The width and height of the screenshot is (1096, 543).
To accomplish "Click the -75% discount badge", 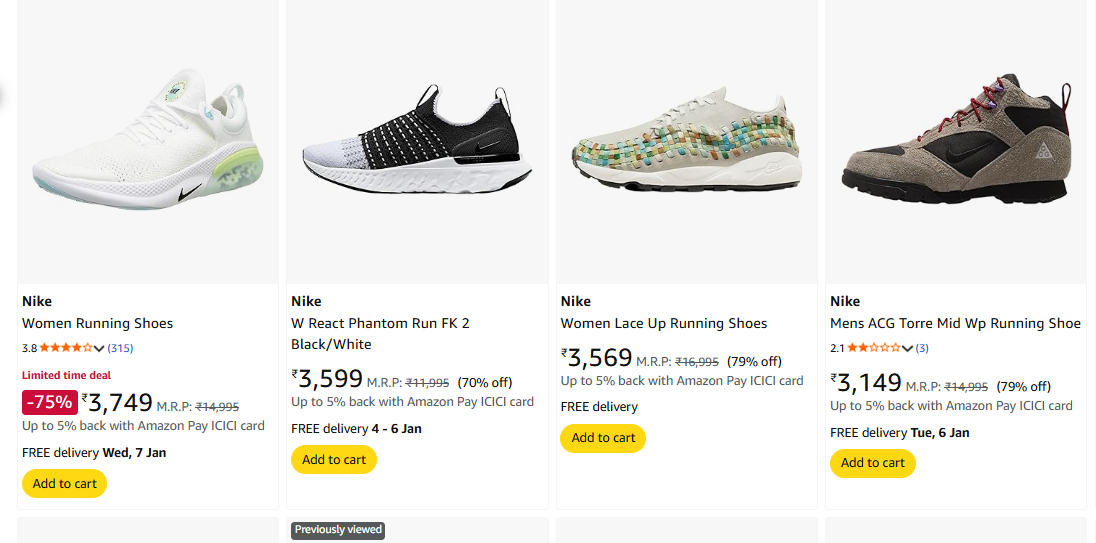I will tap(50, 402).
